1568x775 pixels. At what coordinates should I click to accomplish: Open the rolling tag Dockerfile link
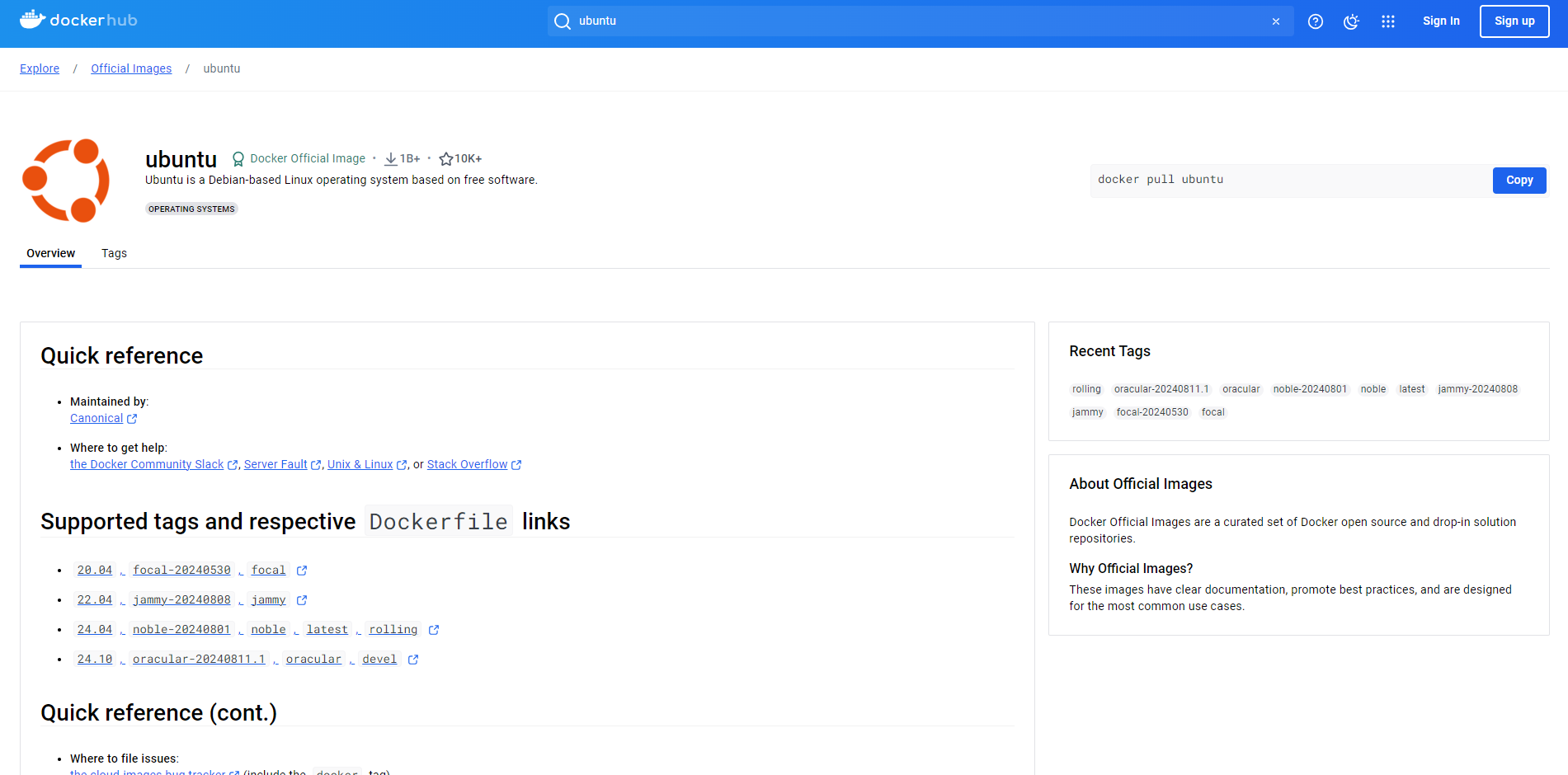pos(393,630)
